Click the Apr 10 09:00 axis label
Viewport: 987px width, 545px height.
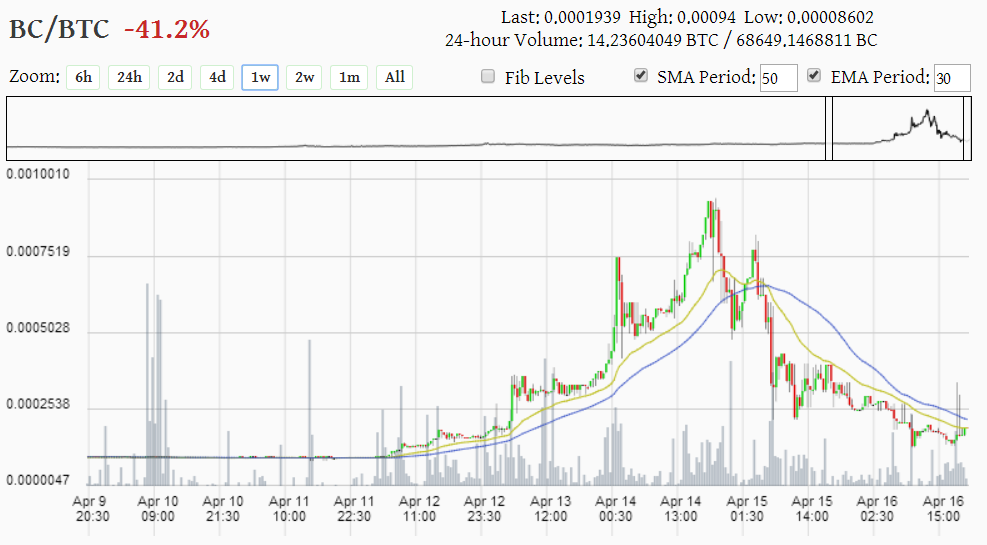coord(157,509)
